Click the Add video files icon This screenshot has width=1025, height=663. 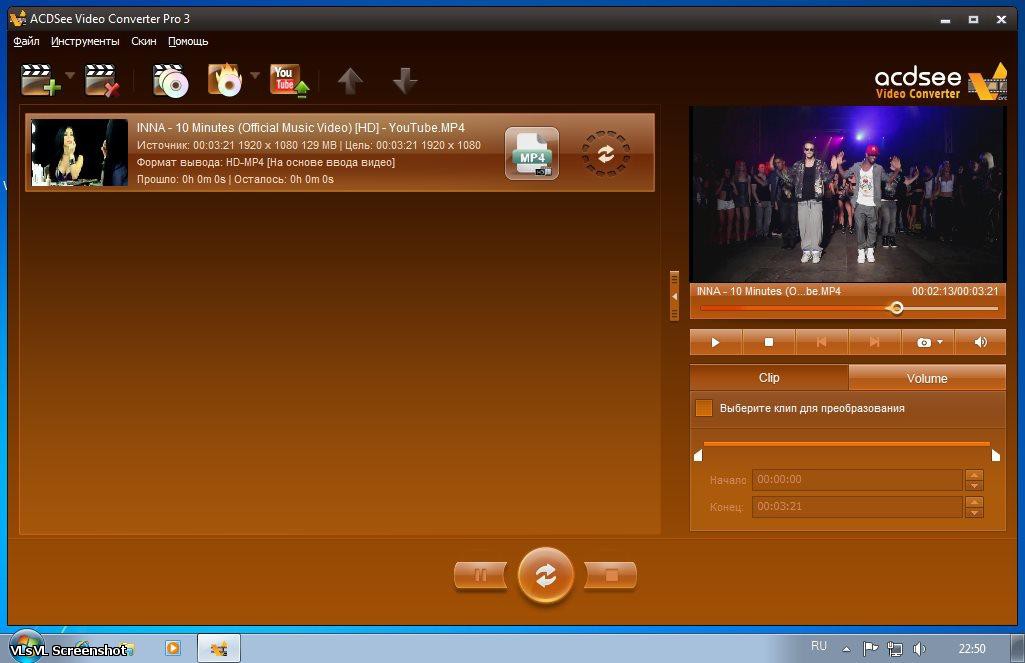[x=40, y=80]
